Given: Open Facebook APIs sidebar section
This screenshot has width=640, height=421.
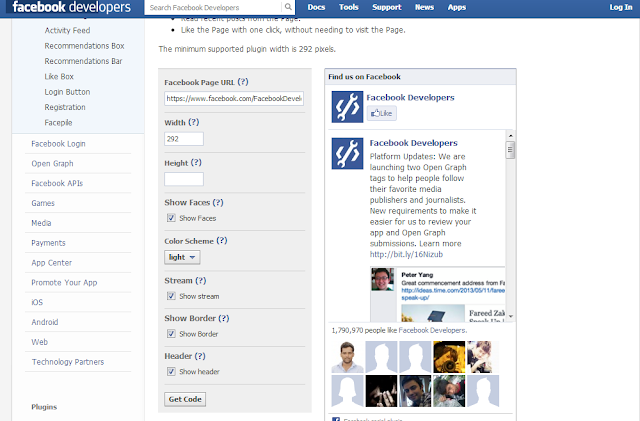Looking at the screenshot, I should pos(57,183).
